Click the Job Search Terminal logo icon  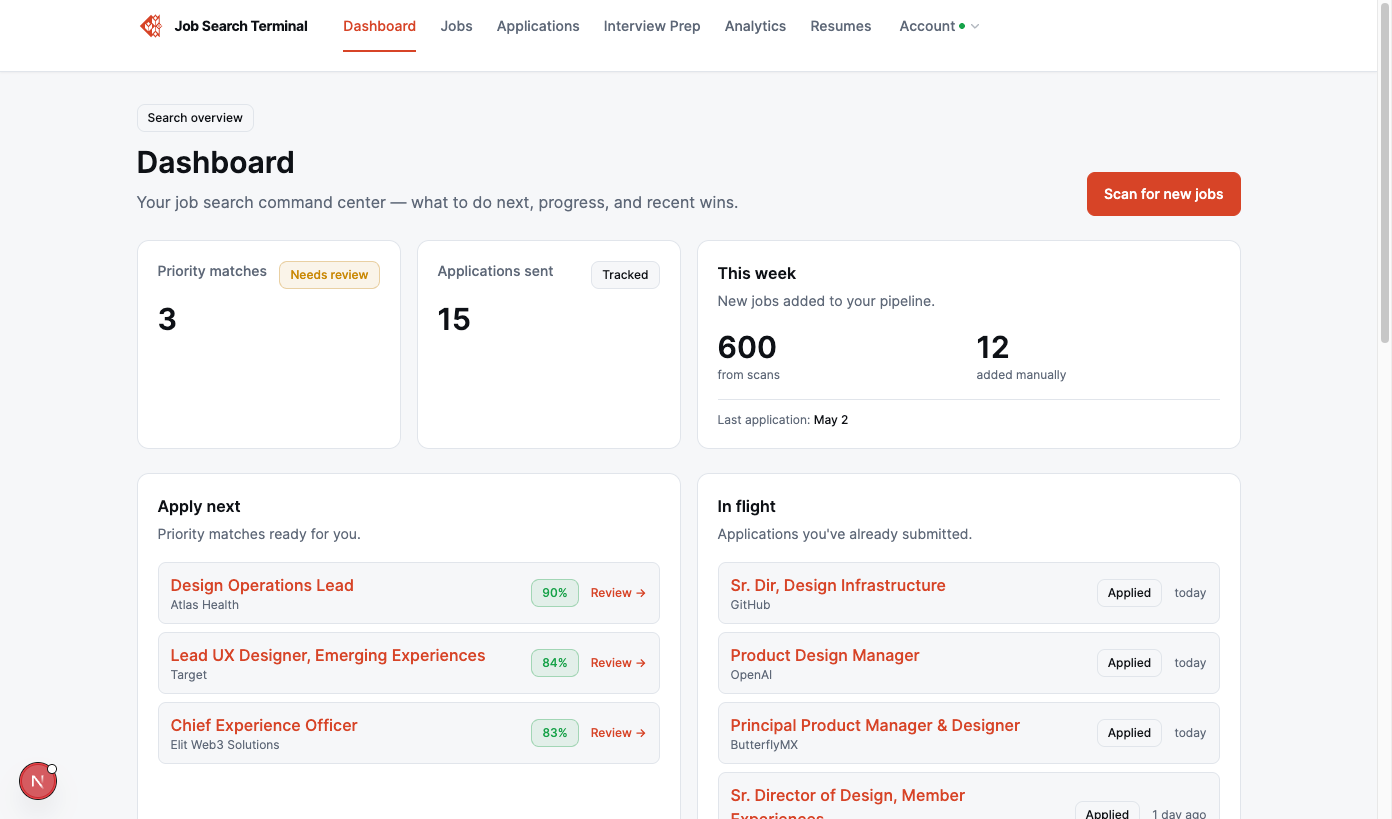[x=151, y=26]
